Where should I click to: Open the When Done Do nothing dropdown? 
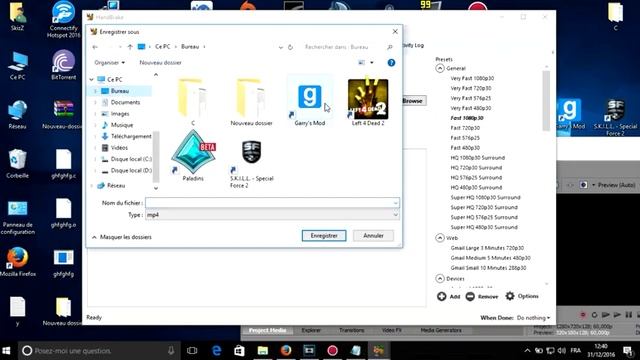[533, 318]
